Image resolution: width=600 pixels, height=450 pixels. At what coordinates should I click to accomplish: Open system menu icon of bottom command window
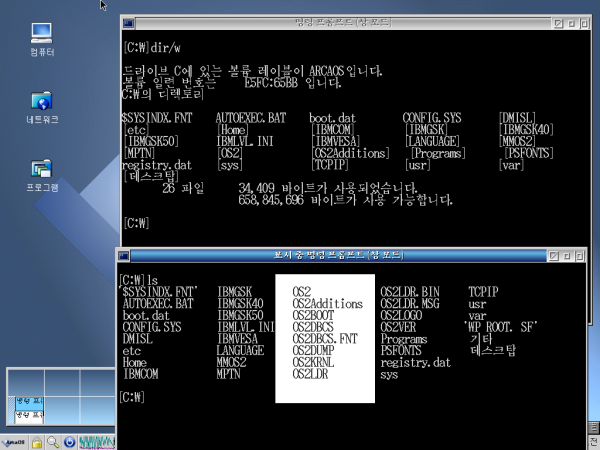click(x=122, y=256)
